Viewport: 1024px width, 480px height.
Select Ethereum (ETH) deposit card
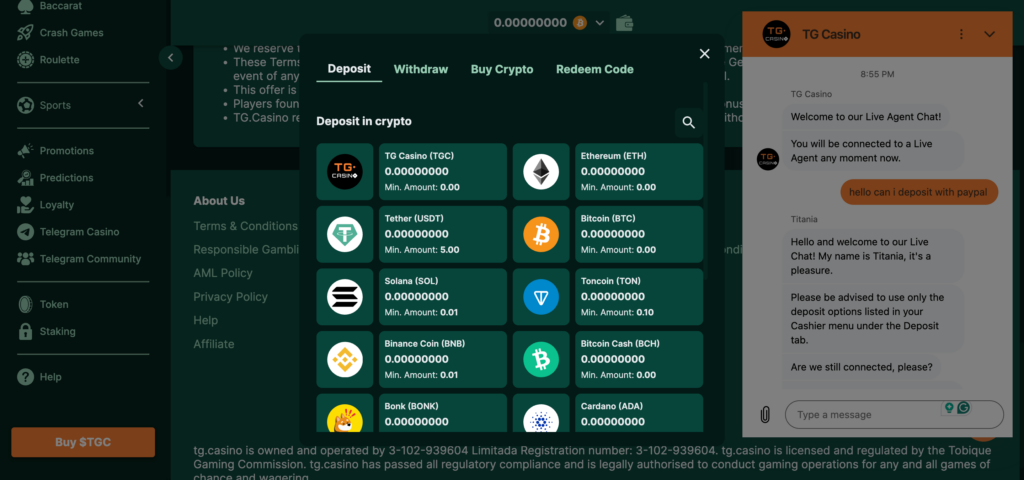coord(639,172)
